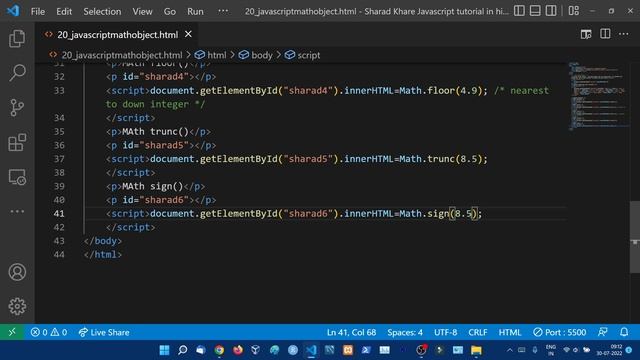Click the closing body tag on line 43
The height and width of the screenshot is (360, 640).
103,241
